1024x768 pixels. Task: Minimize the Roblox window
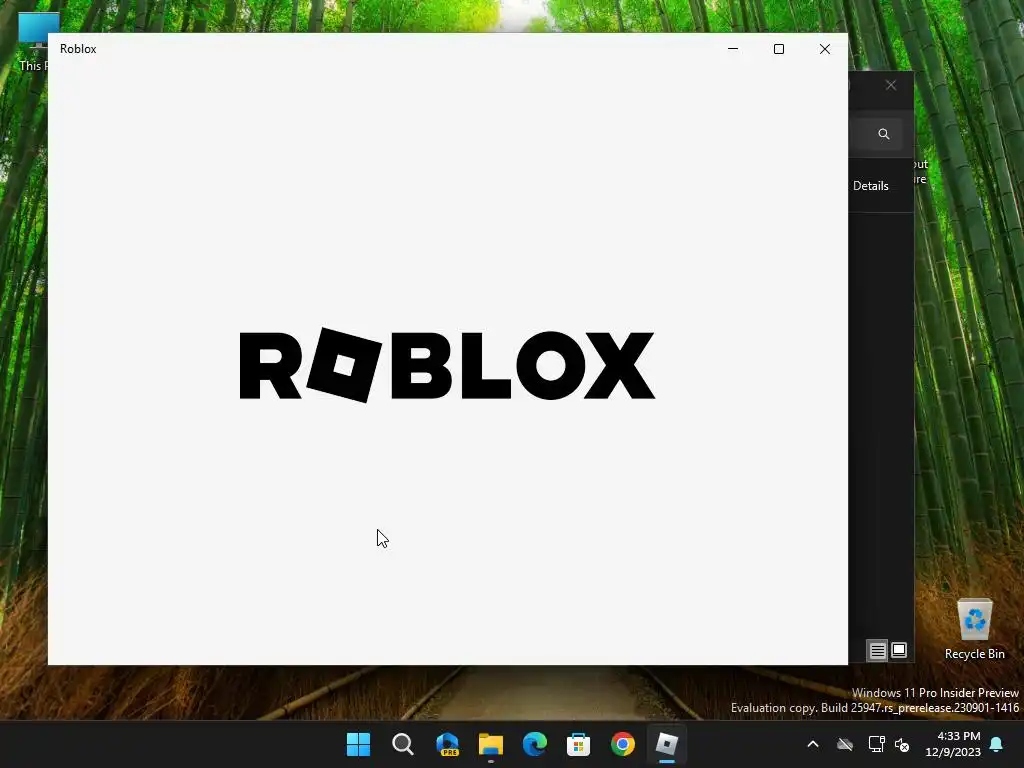(x=733, y=49)
